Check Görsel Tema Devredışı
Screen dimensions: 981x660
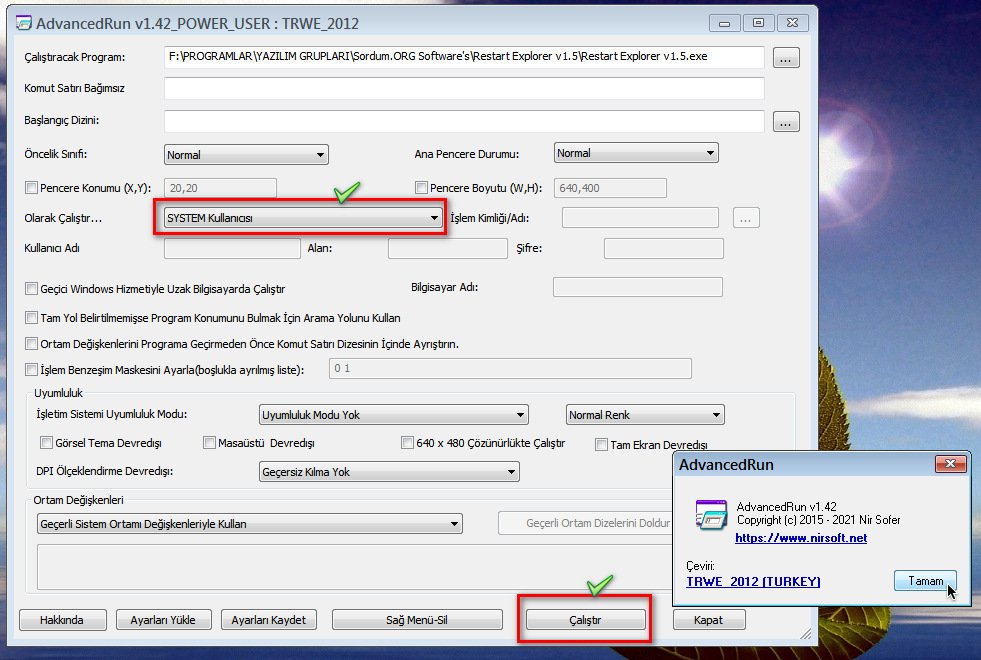click(x=46, y=442)
